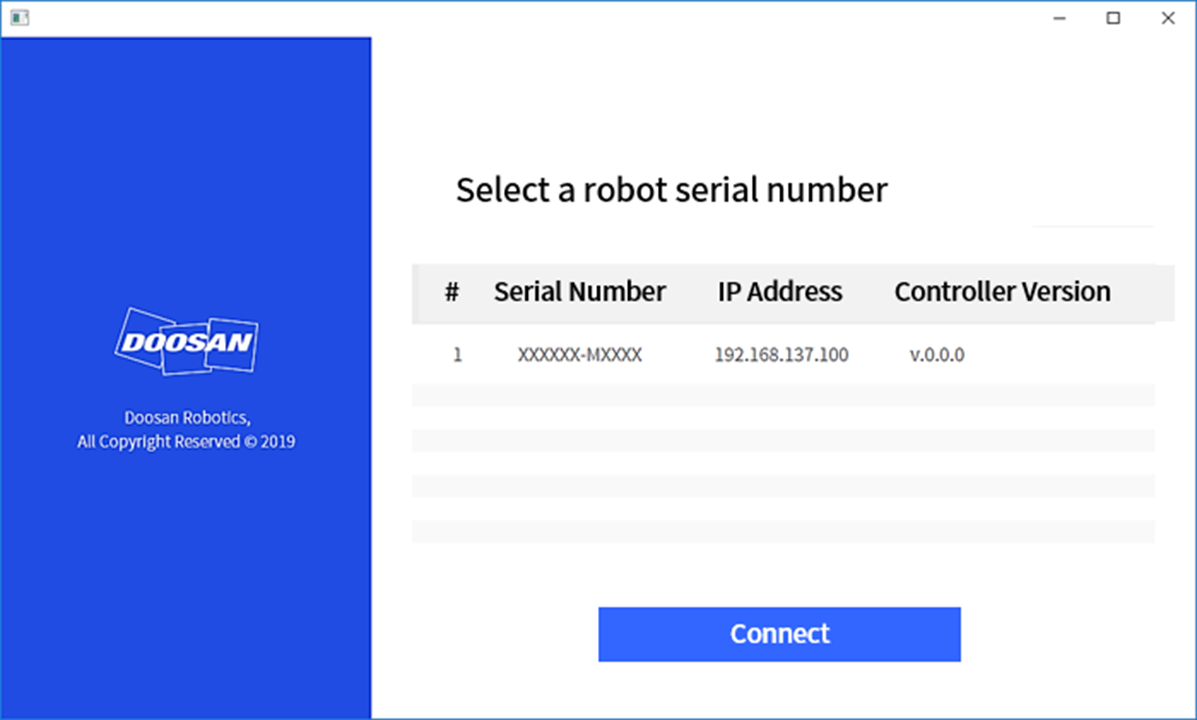Click the first empty gray row below robot entry
This screenshot has width=1197, height=720.
[783, 395]
